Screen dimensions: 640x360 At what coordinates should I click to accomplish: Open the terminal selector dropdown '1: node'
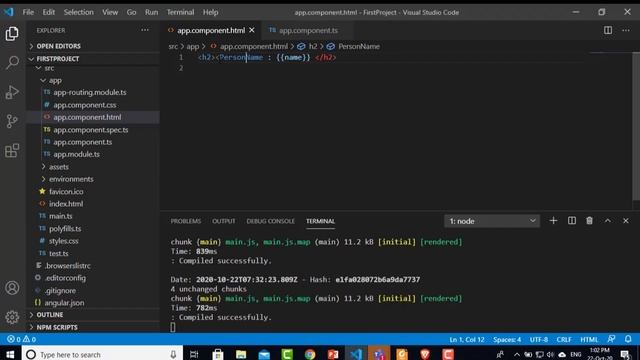coord(492,221)
